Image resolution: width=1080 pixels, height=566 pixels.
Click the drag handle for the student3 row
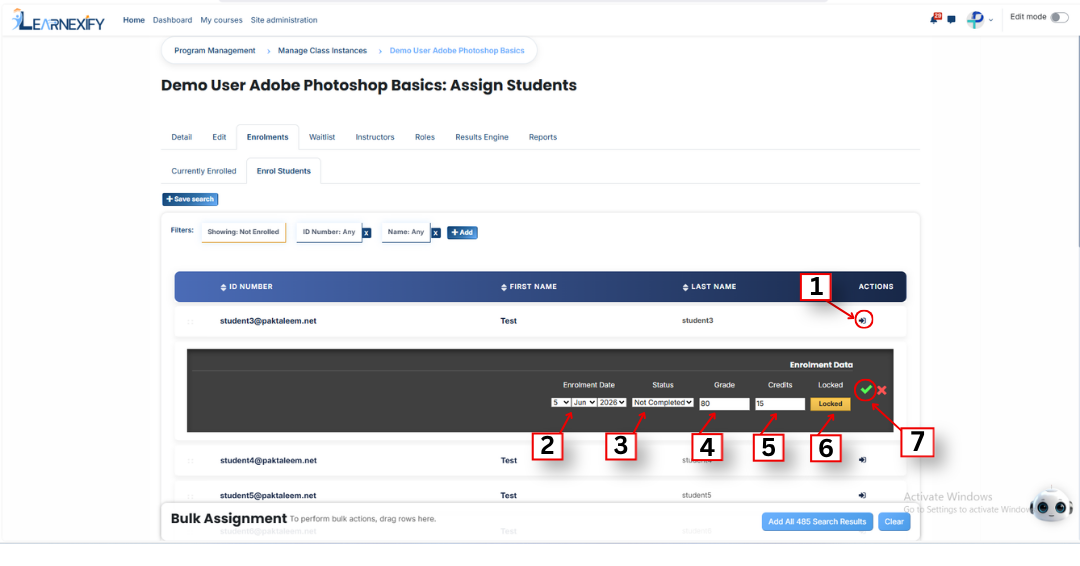point(191,322)
